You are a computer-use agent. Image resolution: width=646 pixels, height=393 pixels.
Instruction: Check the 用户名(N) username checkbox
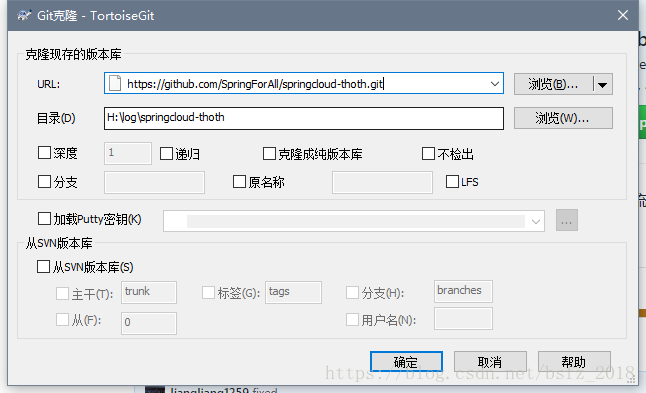[x=352, y=320]
